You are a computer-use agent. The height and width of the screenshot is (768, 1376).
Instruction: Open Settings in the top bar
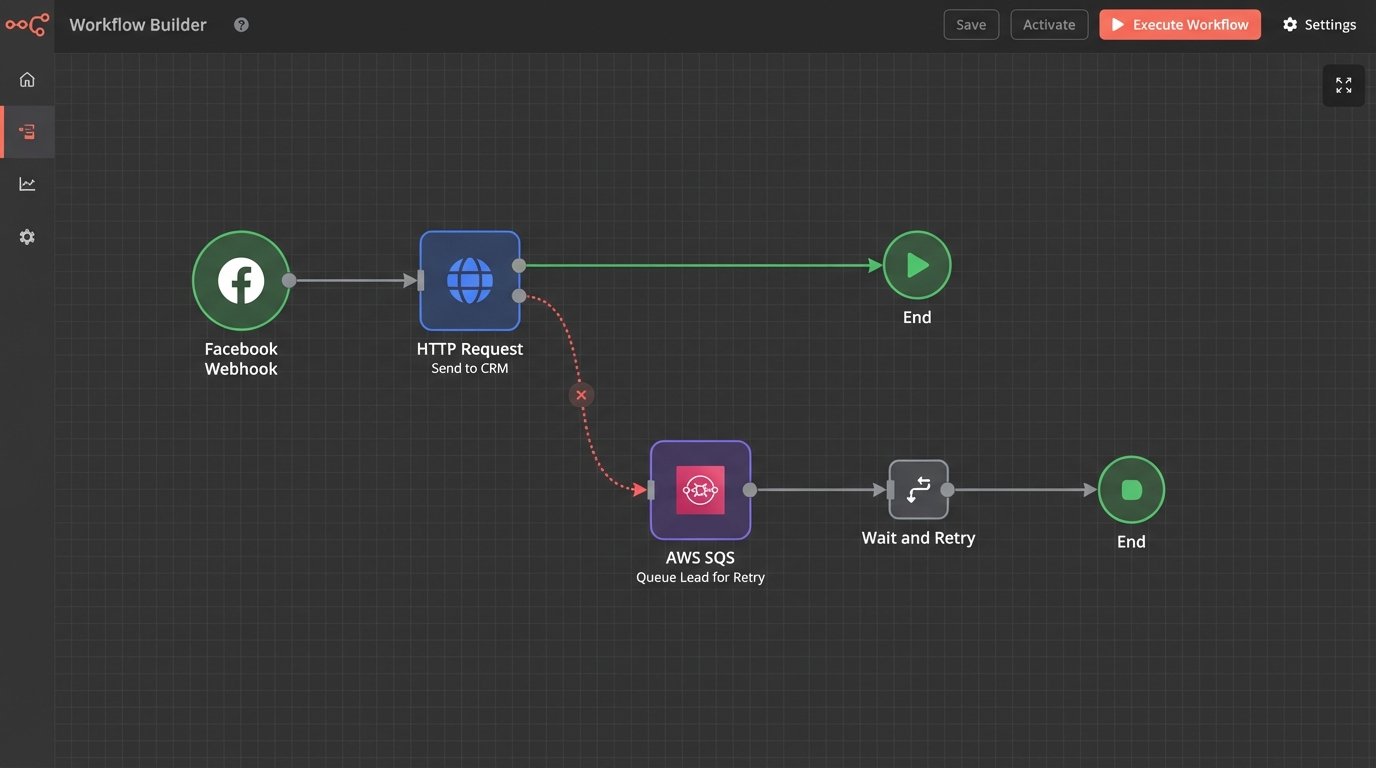pyautogui.click(x=1319, y=25)
